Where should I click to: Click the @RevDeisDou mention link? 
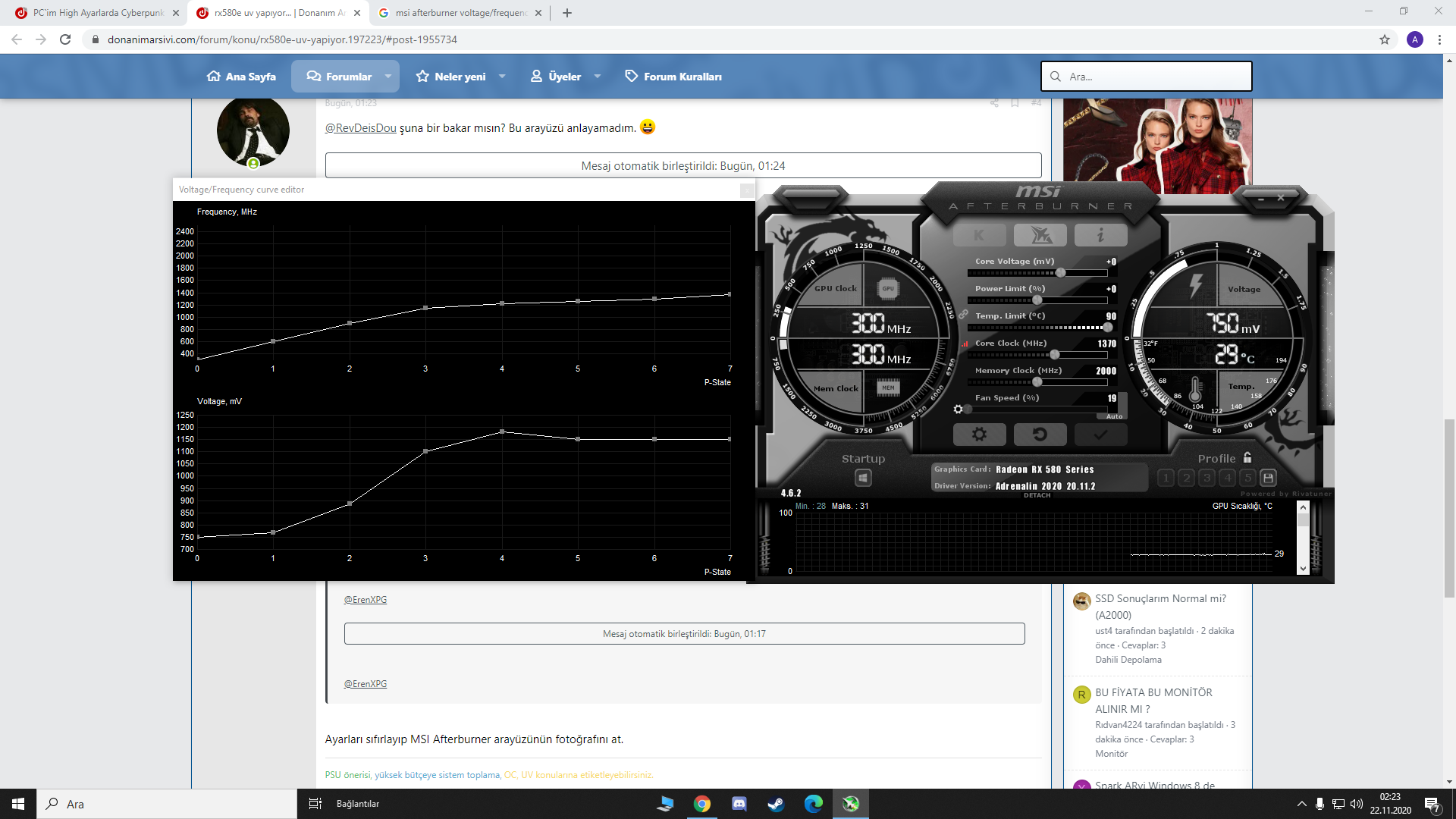point(360,128)
